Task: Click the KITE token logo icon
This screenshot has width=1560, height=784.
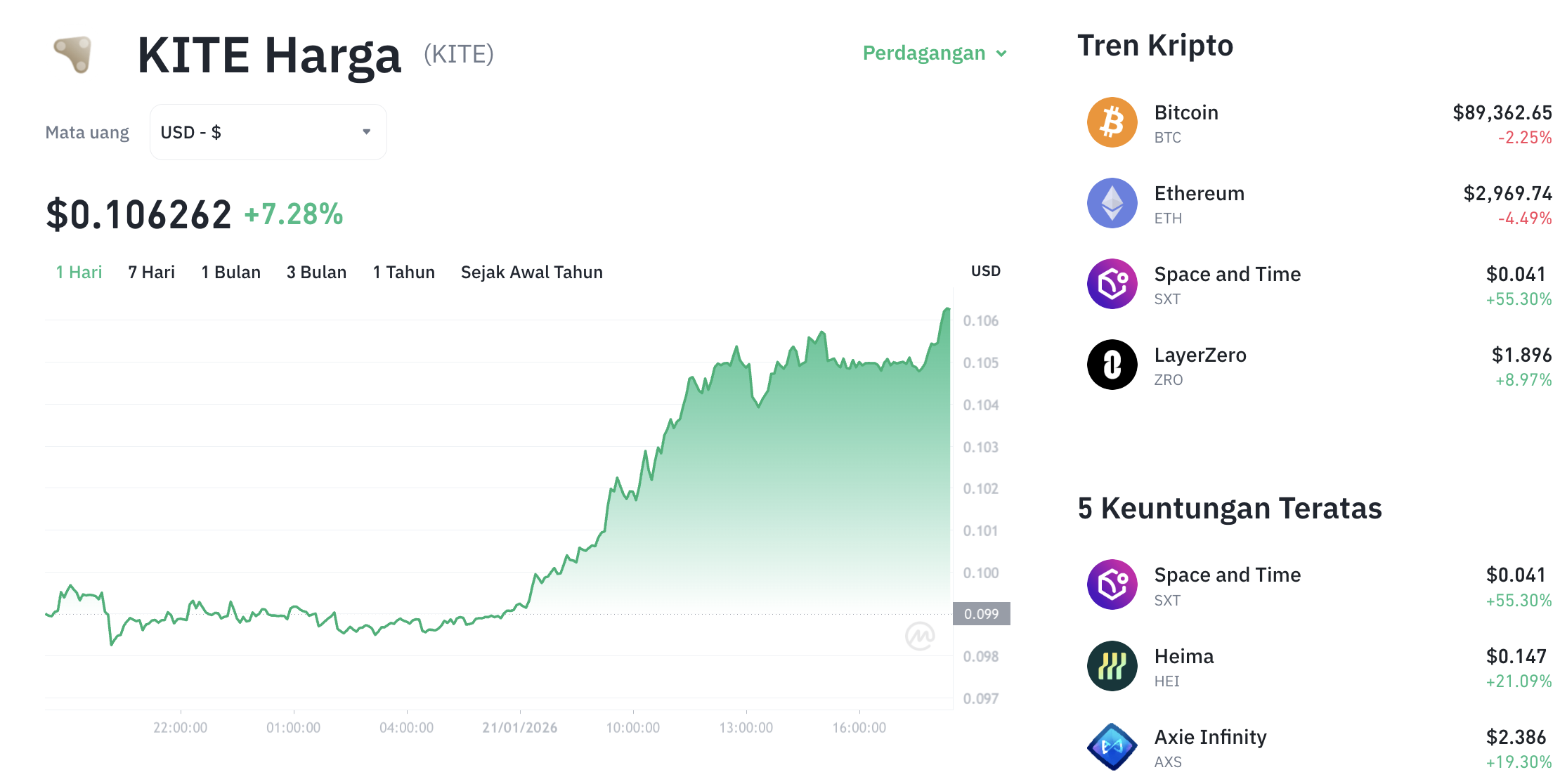Action: [74, 54]
